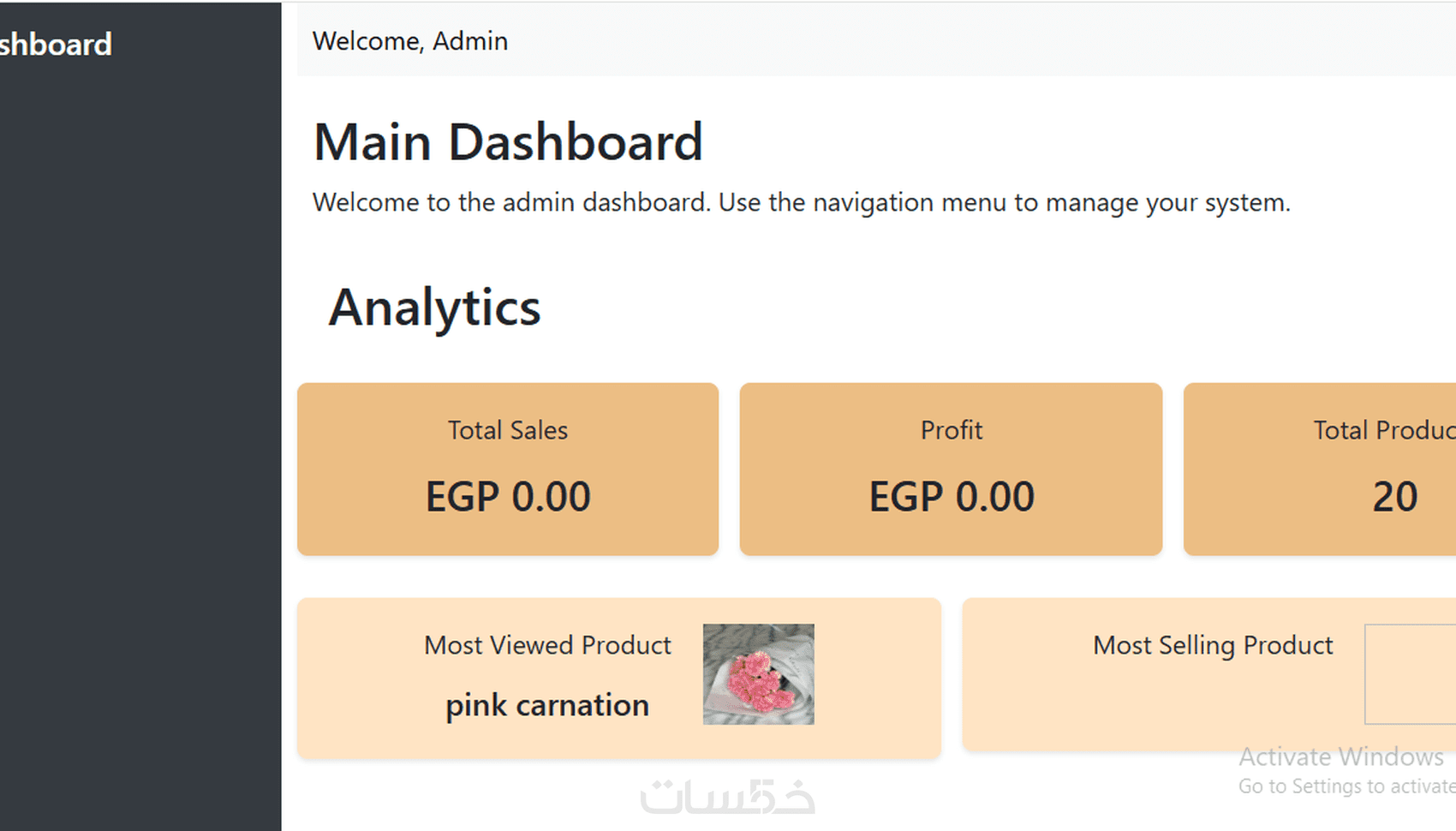Click the Khamsat Arabic watermark logo
Screen dimensions: 1456x831
click(728, 796)
